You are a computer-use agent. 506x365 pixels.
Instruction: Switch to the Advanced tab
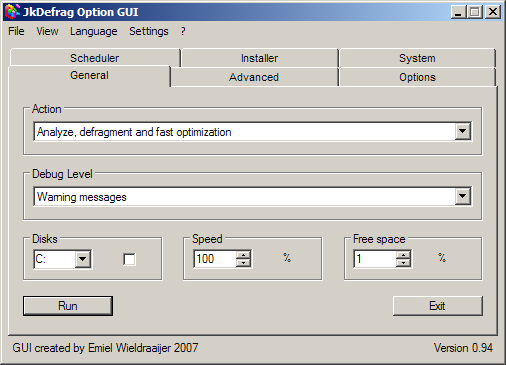[254, 77]
